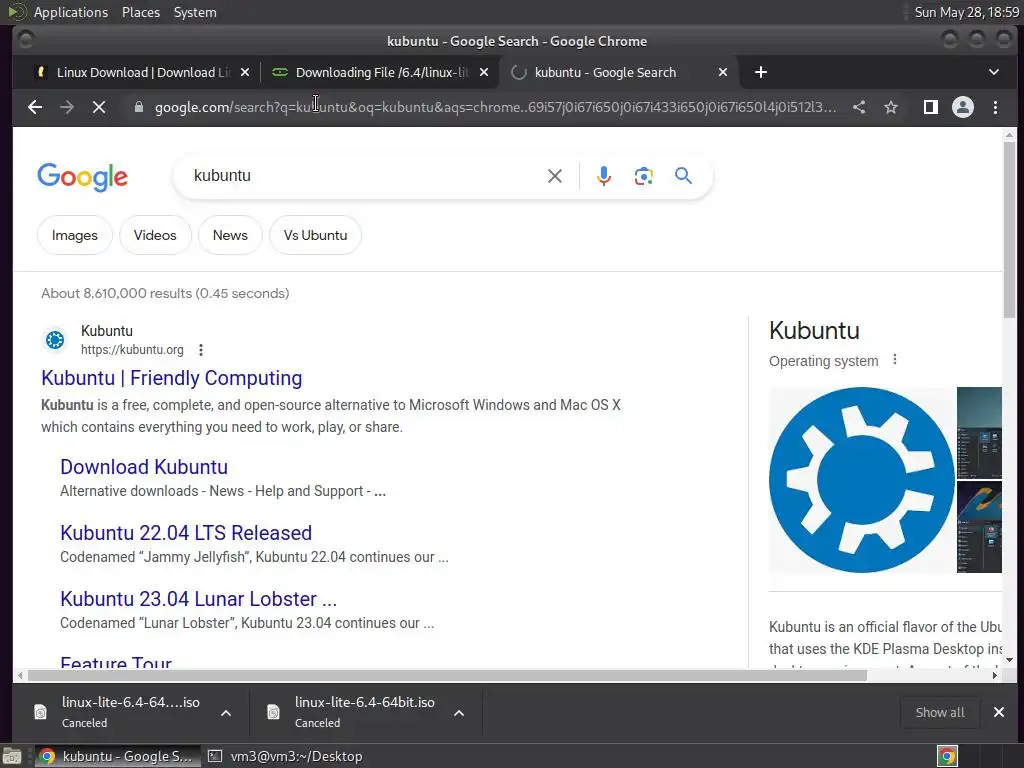Click the lower Kubuntu desktop screenshot thumbnail
Screen dimensions: 1024x768
pyautogui.click(x=979, y=527)
